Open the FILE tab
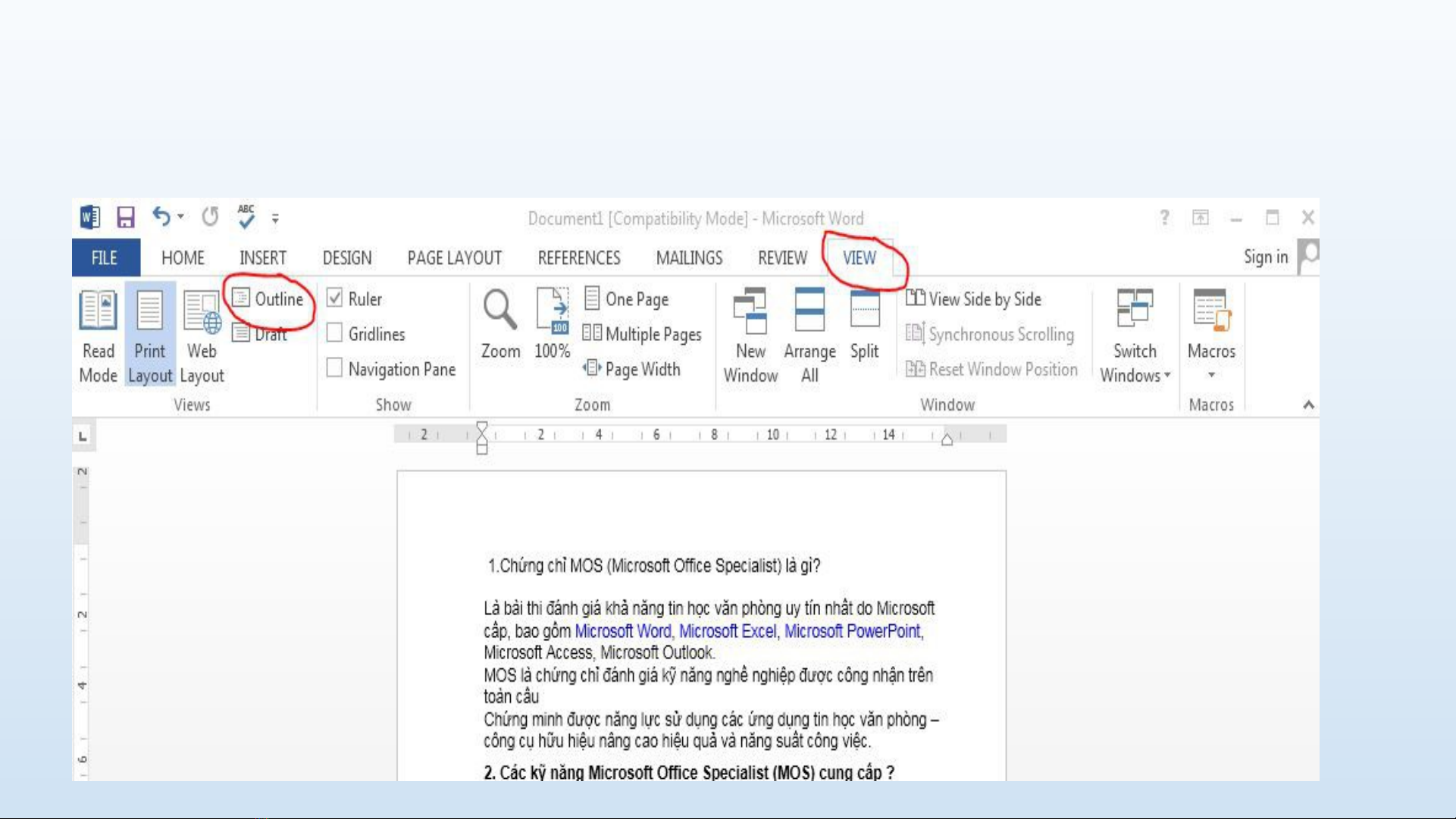This screenshot has width=1456, height=819. point(105,258)
